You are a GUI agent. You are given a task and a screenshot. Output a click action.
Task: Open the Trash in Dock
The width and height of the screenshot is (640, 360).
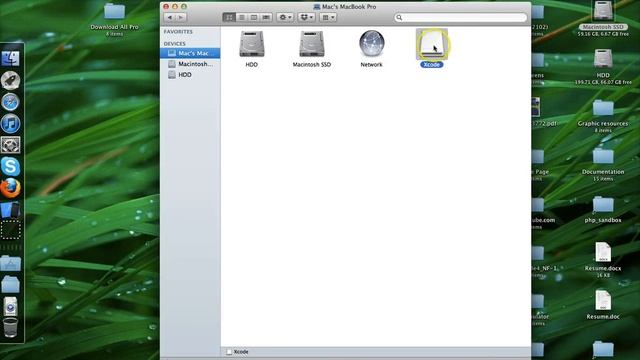pyautogui.click(x=10, y=327)
